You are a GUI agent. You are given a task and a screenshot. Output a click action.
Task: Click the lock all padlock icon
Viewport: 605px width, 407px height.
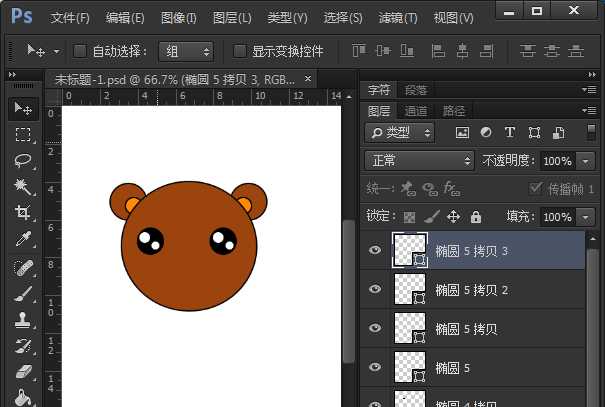click(x=475, y=216)
